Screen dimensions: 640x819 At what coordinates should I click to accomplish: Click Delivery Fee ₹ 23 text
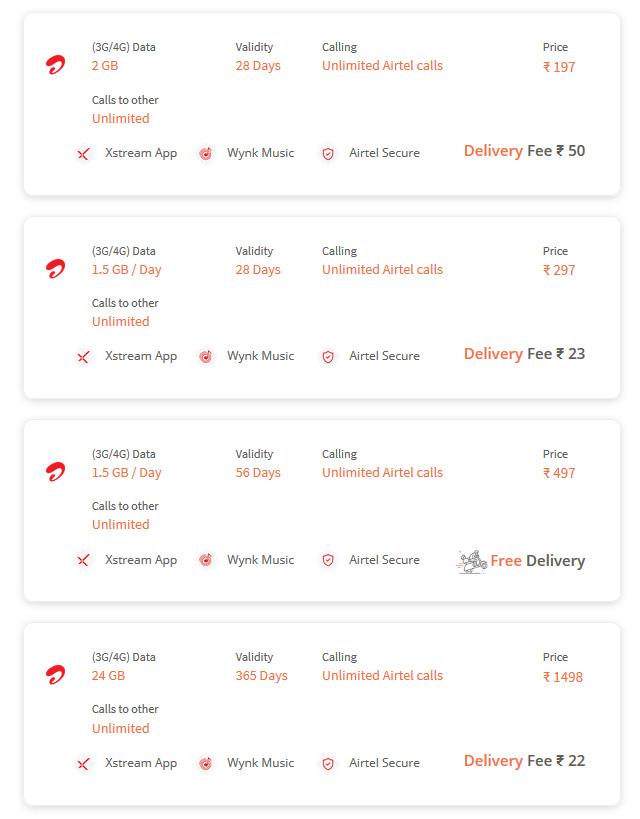click(x=525, y=354)
